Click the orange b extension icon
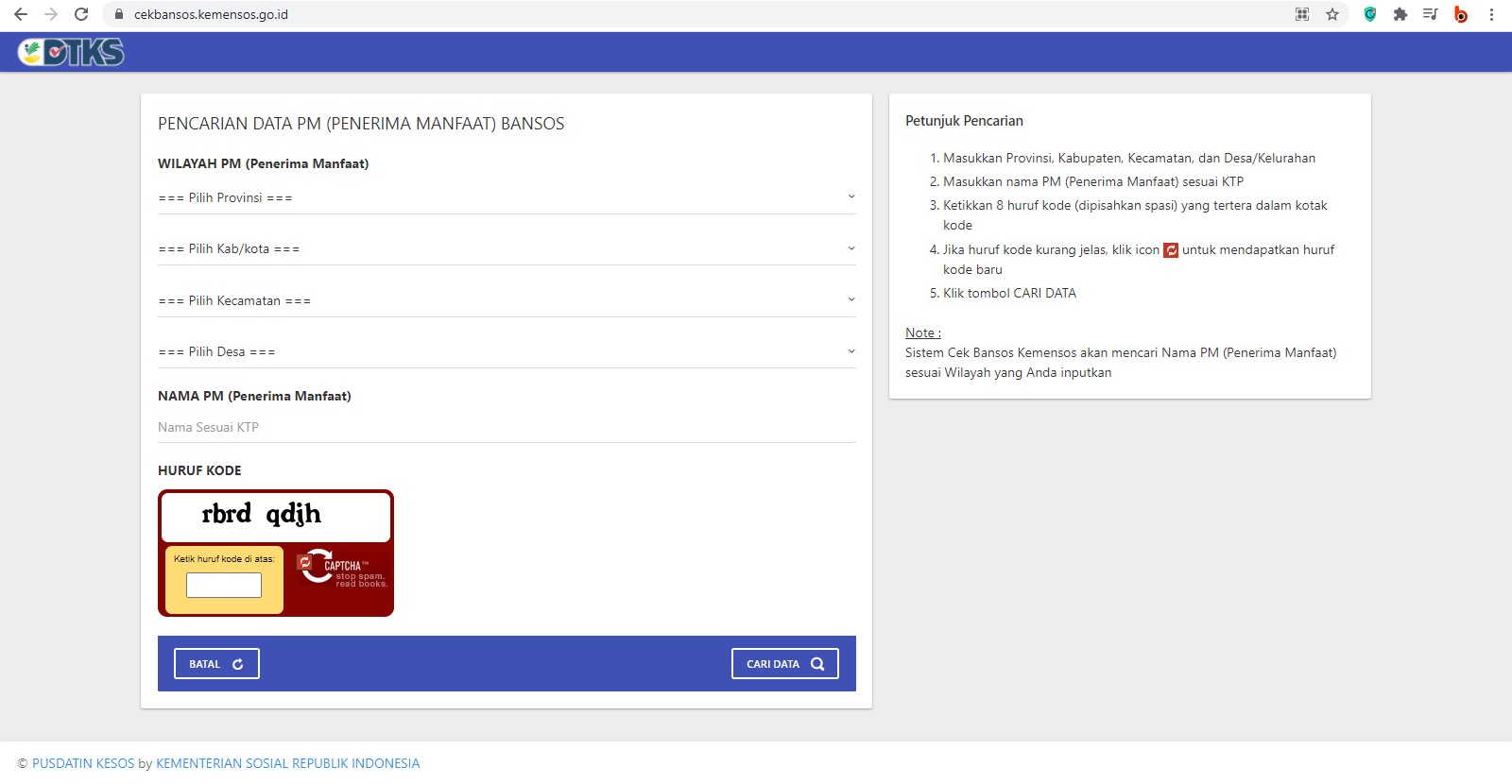 pos(1461,14)
